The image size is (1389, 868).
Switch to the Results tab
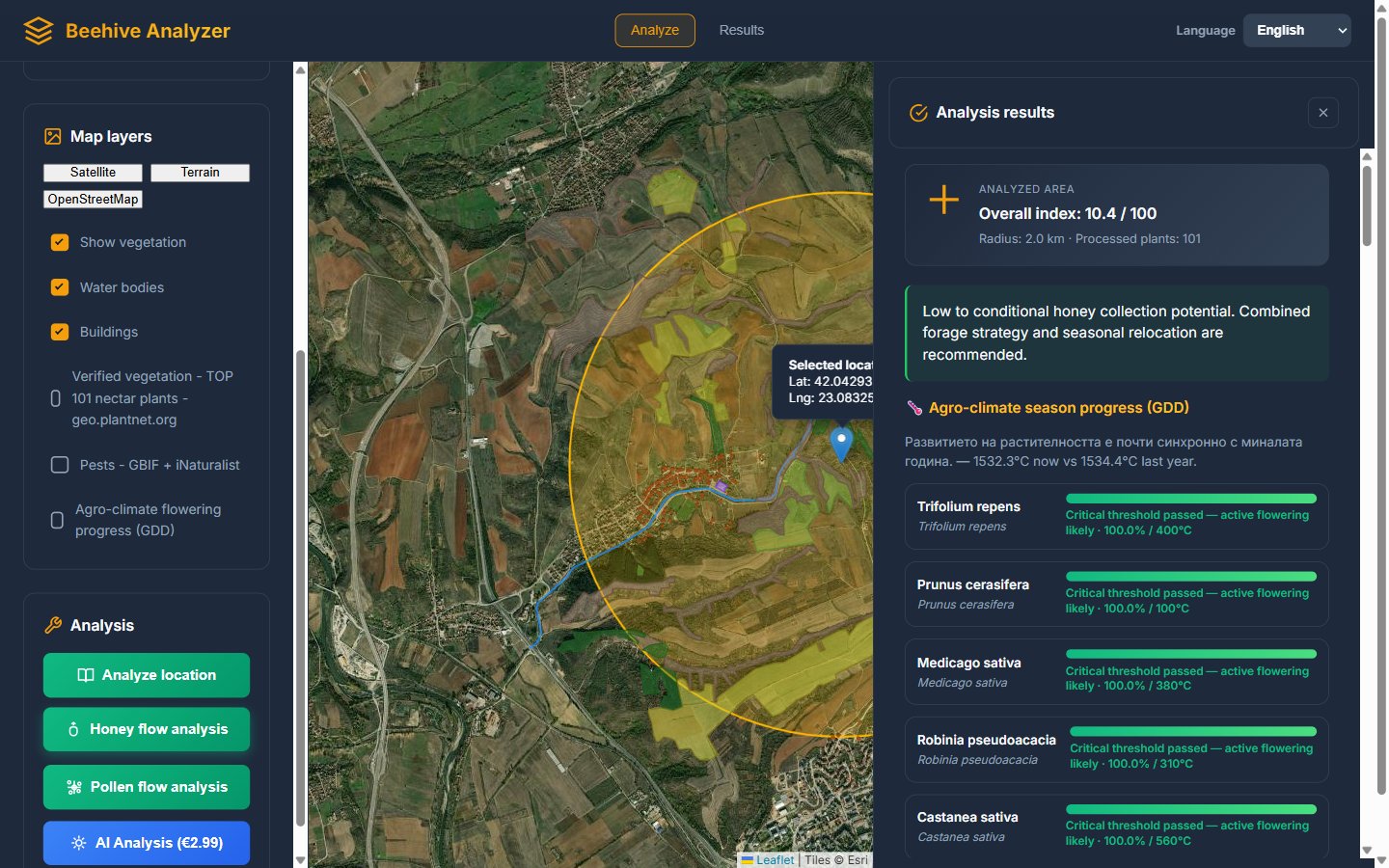(x=742, y=31)
